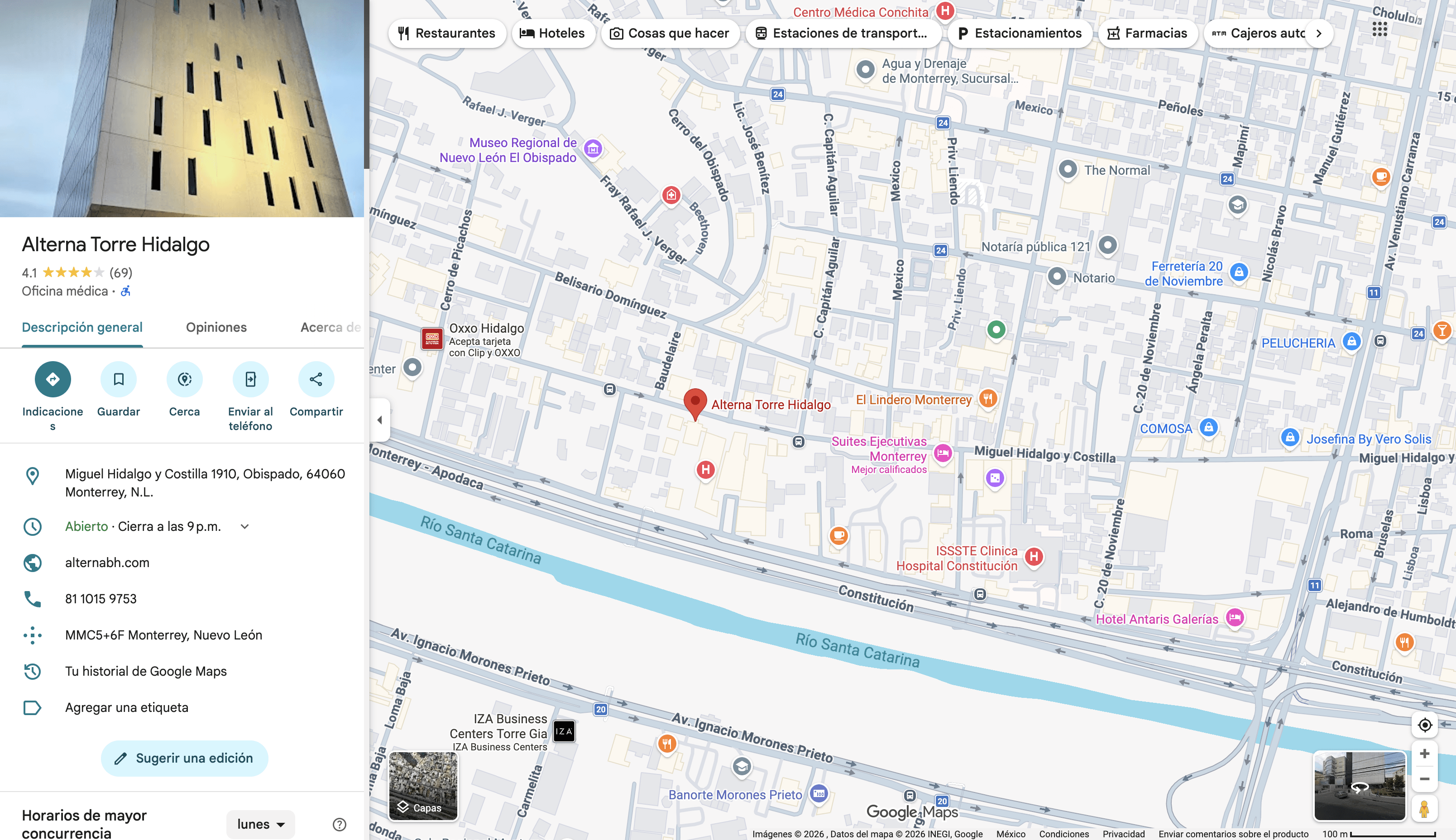Collapse the side panel arrow
The width and height of the screenshot is (1456, 840).
tap(380, 420)
